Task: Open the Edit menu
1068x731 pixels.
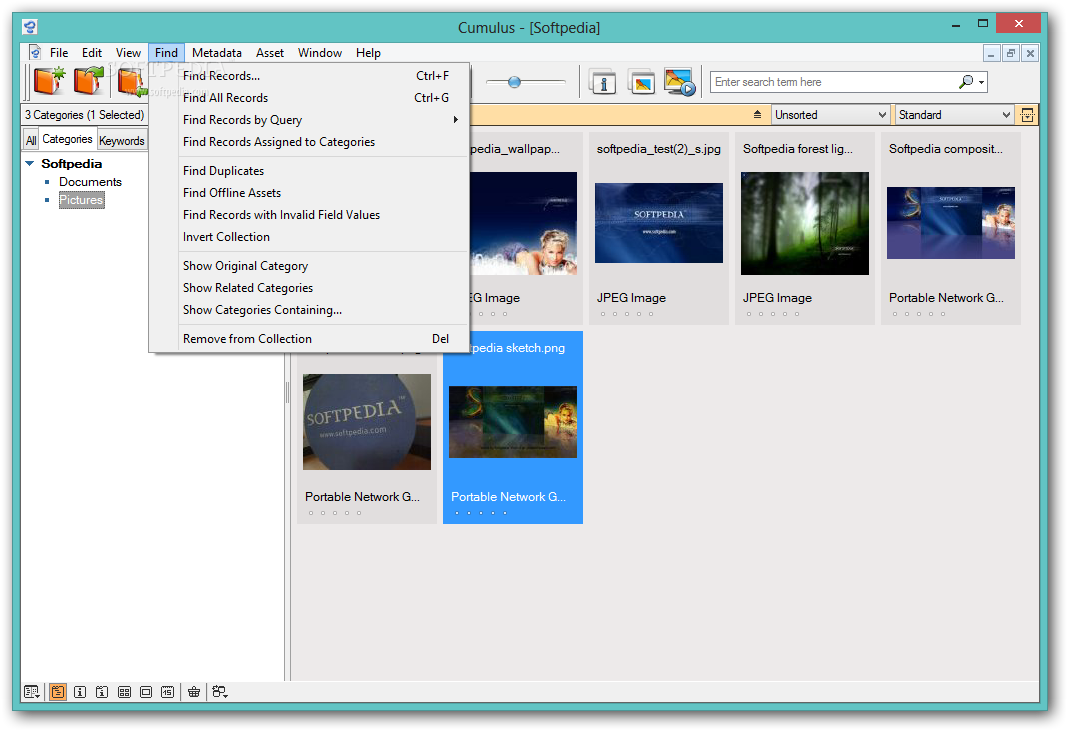Action: (91, 52)
